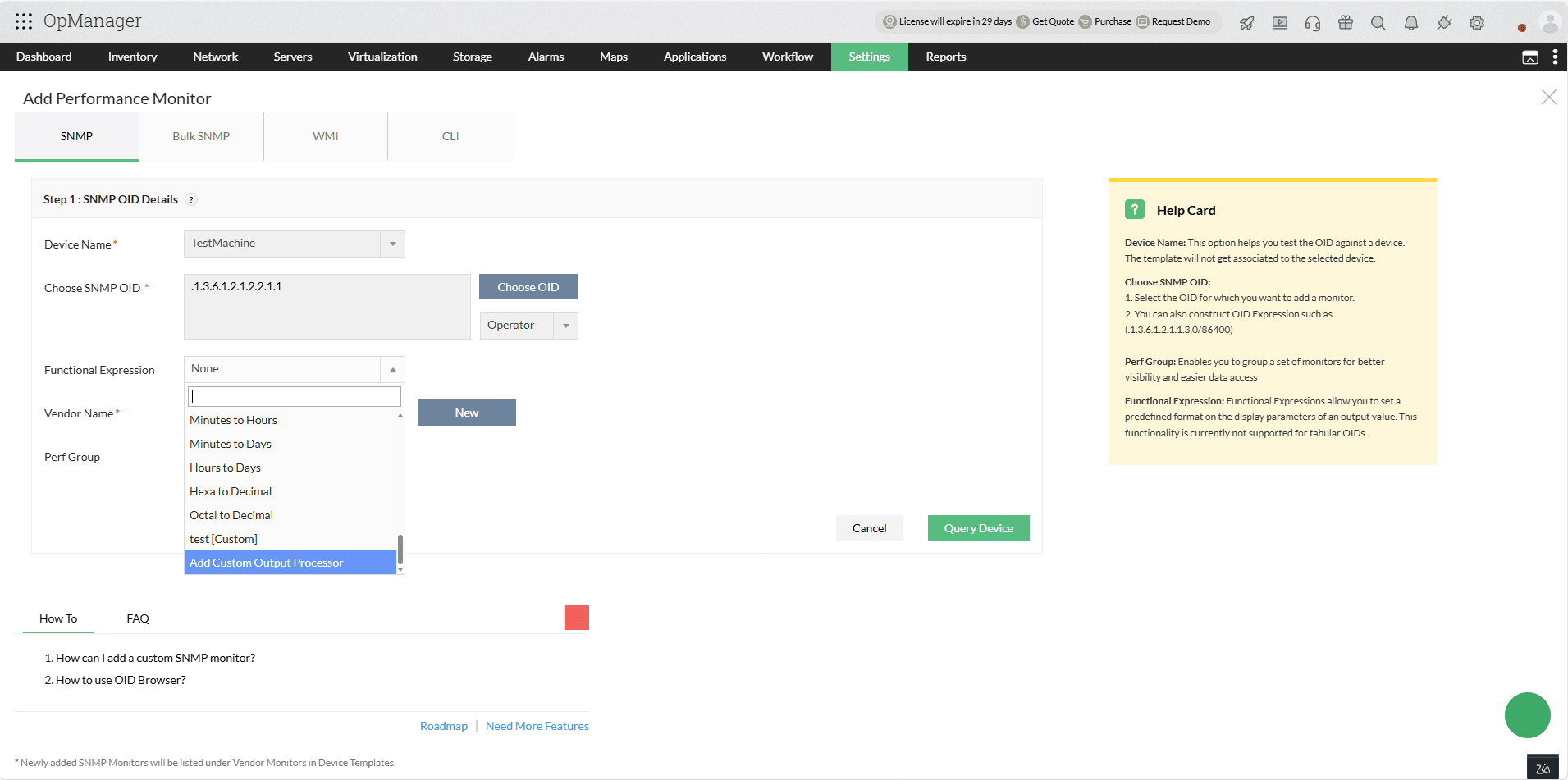Collapse the How To section with red minus
Screen dimensions: 1568x780
point(577,618)
